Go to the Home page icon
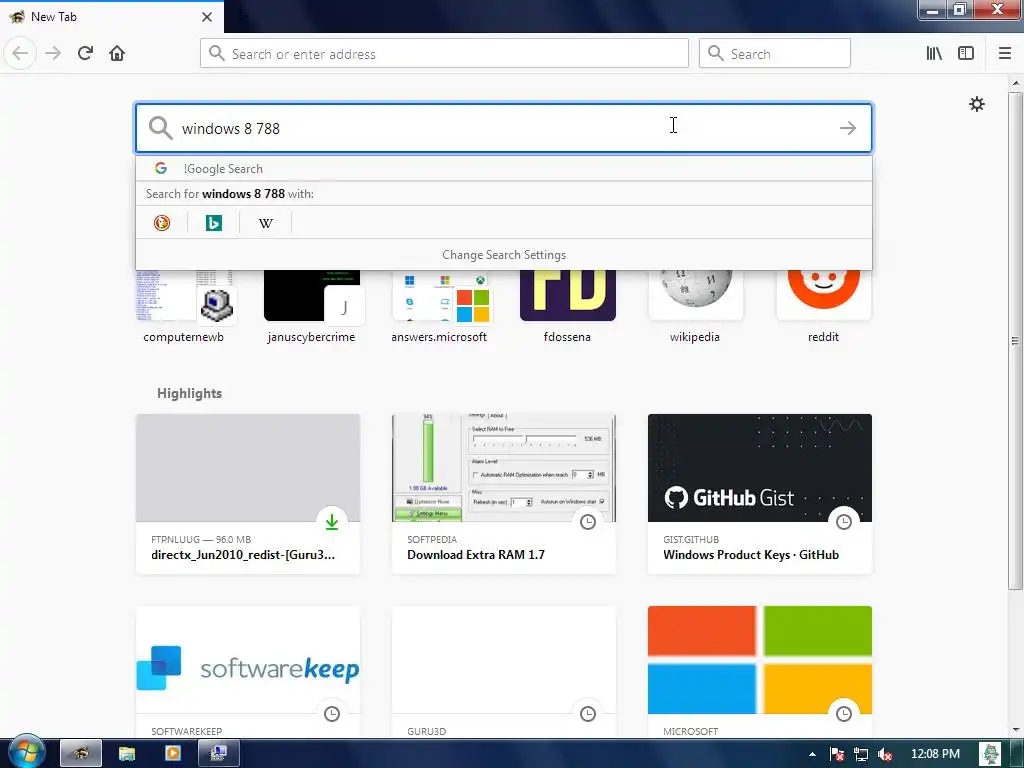 point(117,53)
